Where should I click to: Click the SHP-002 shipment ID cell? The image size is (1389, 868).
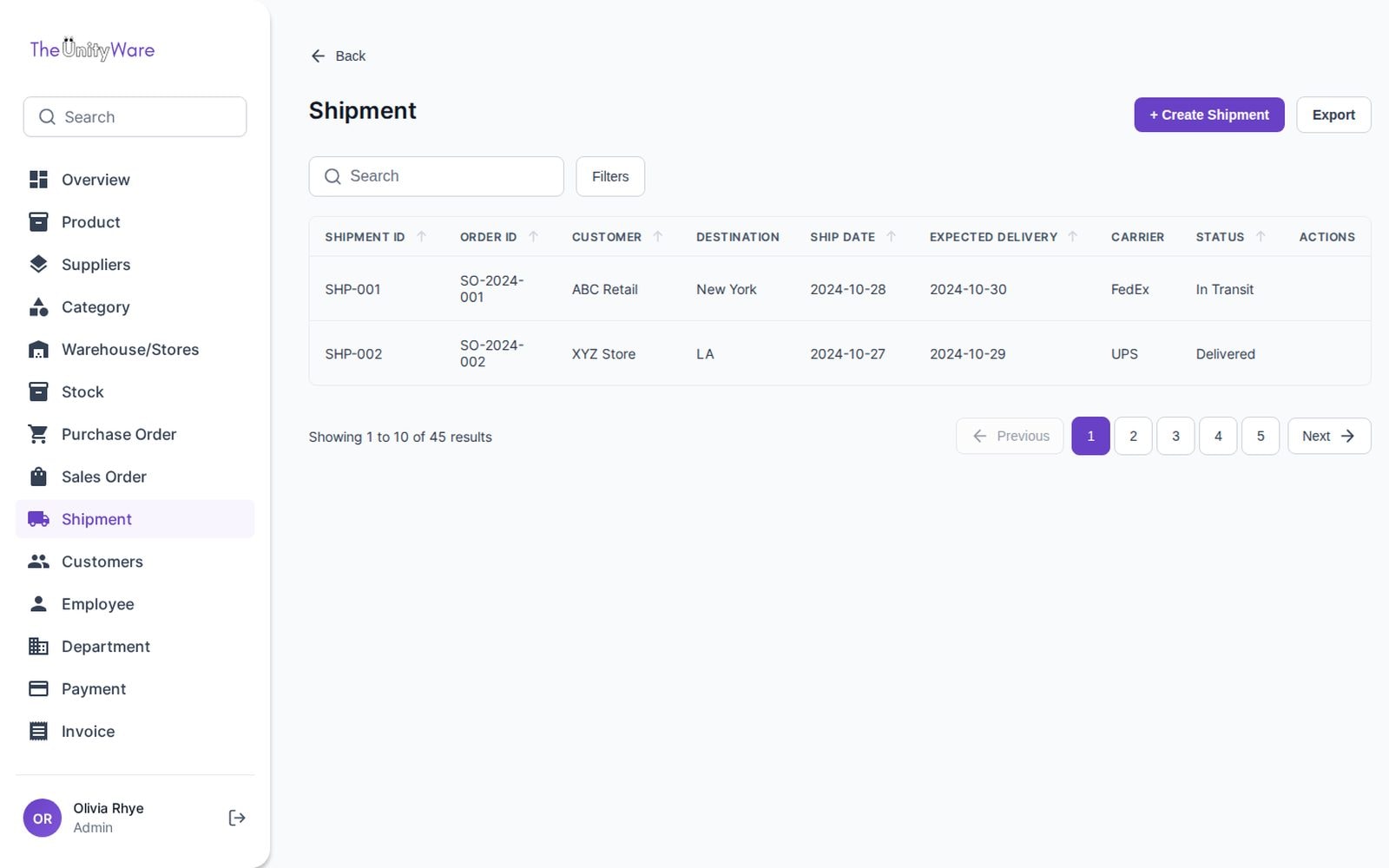pyautogui.click(x=353, y=354)
